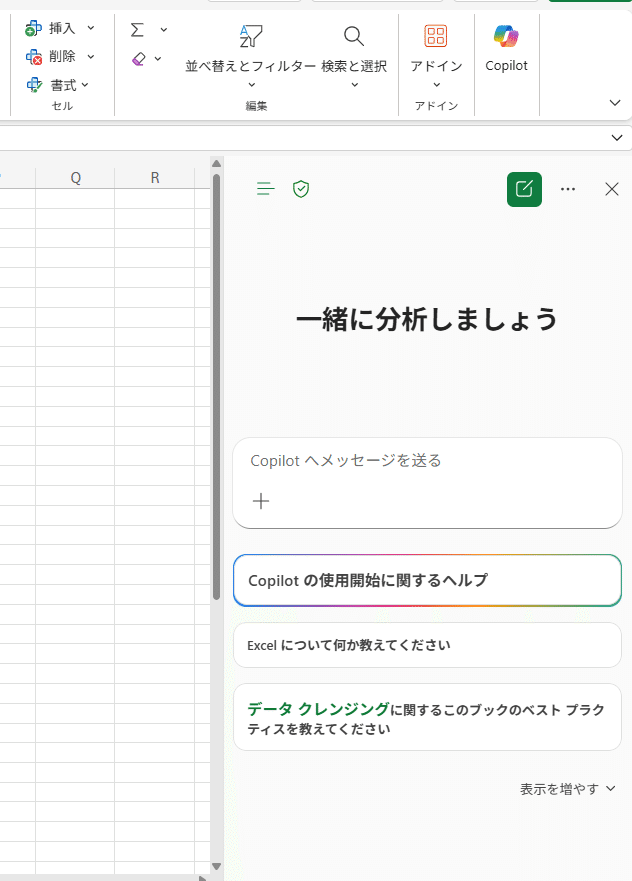
Task: Open Copilot pane more options (…)
Action: (x=568, y=189)
